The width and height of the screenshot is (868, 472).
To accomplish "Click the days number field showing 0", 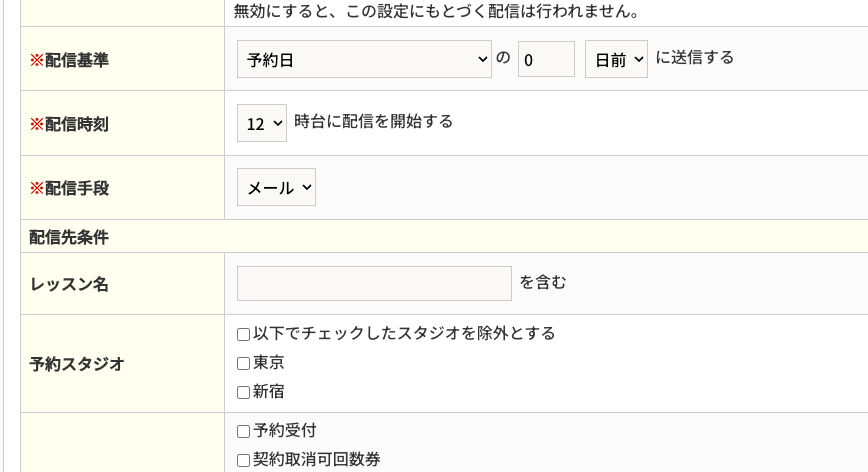I will (x=546, y=59).
